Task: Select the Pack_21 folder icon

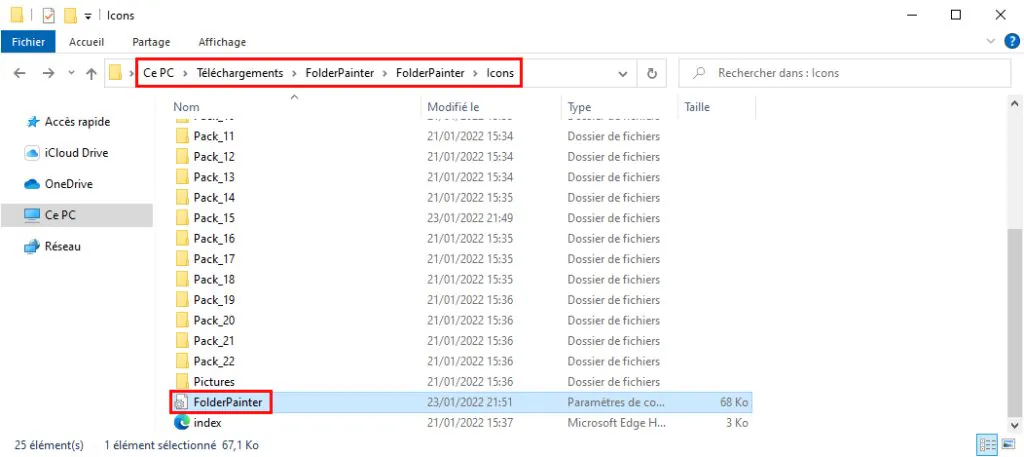Action: pos(182,341)
